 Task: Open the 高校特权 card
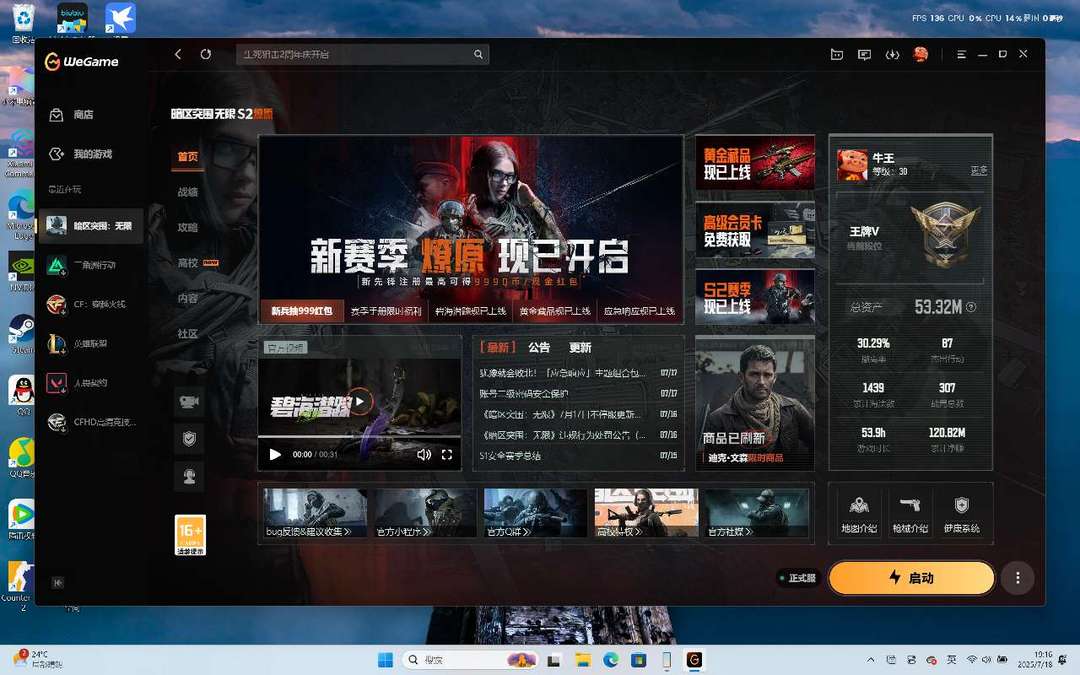(647, 513)
